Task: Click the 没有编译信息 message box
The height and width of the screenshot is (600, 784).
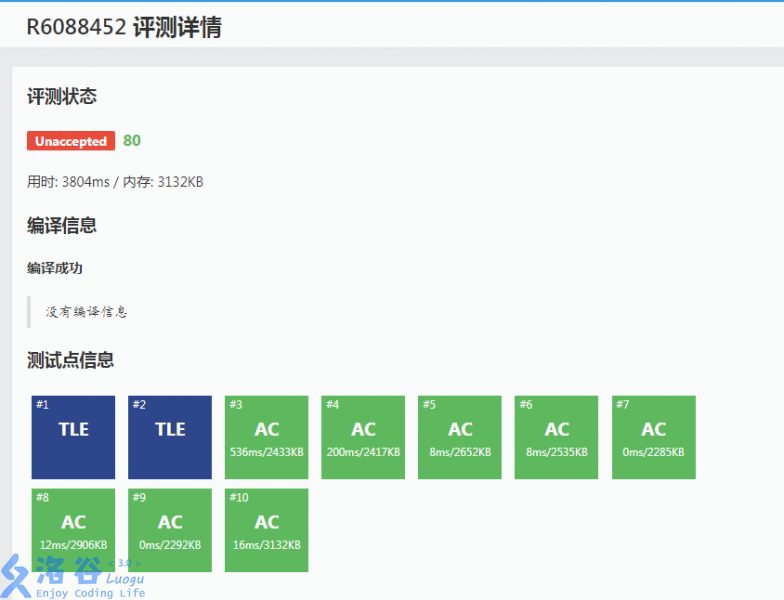Action: click(x=87, y=311)
